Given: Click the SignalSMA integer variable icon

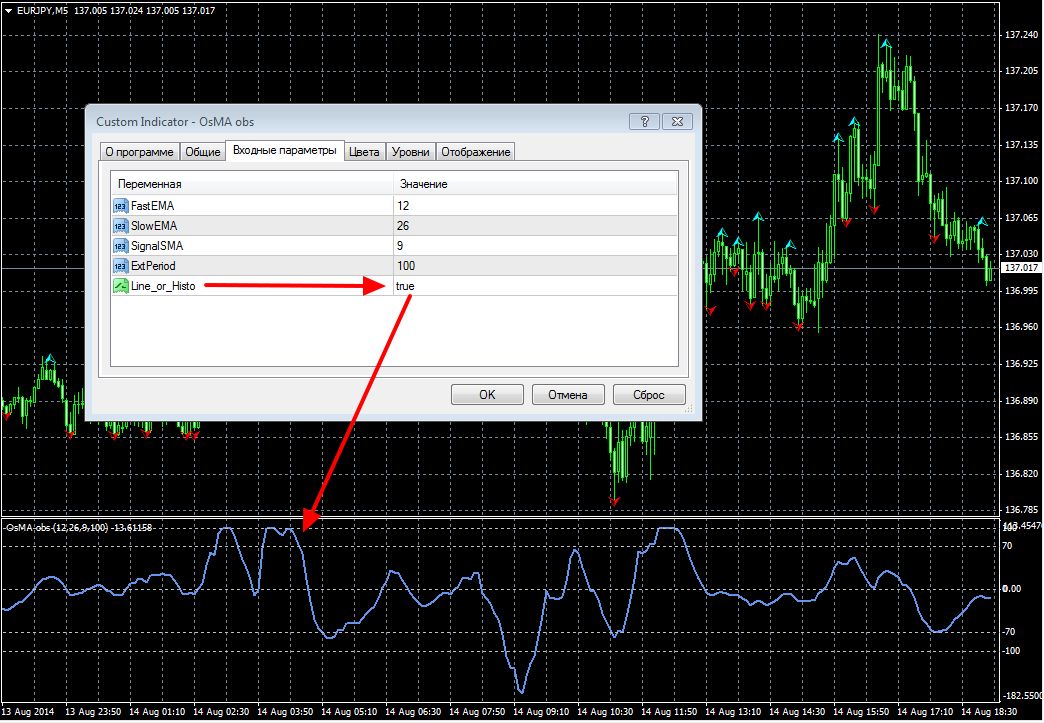Looking at the screenshot, I should click(121, 246).
